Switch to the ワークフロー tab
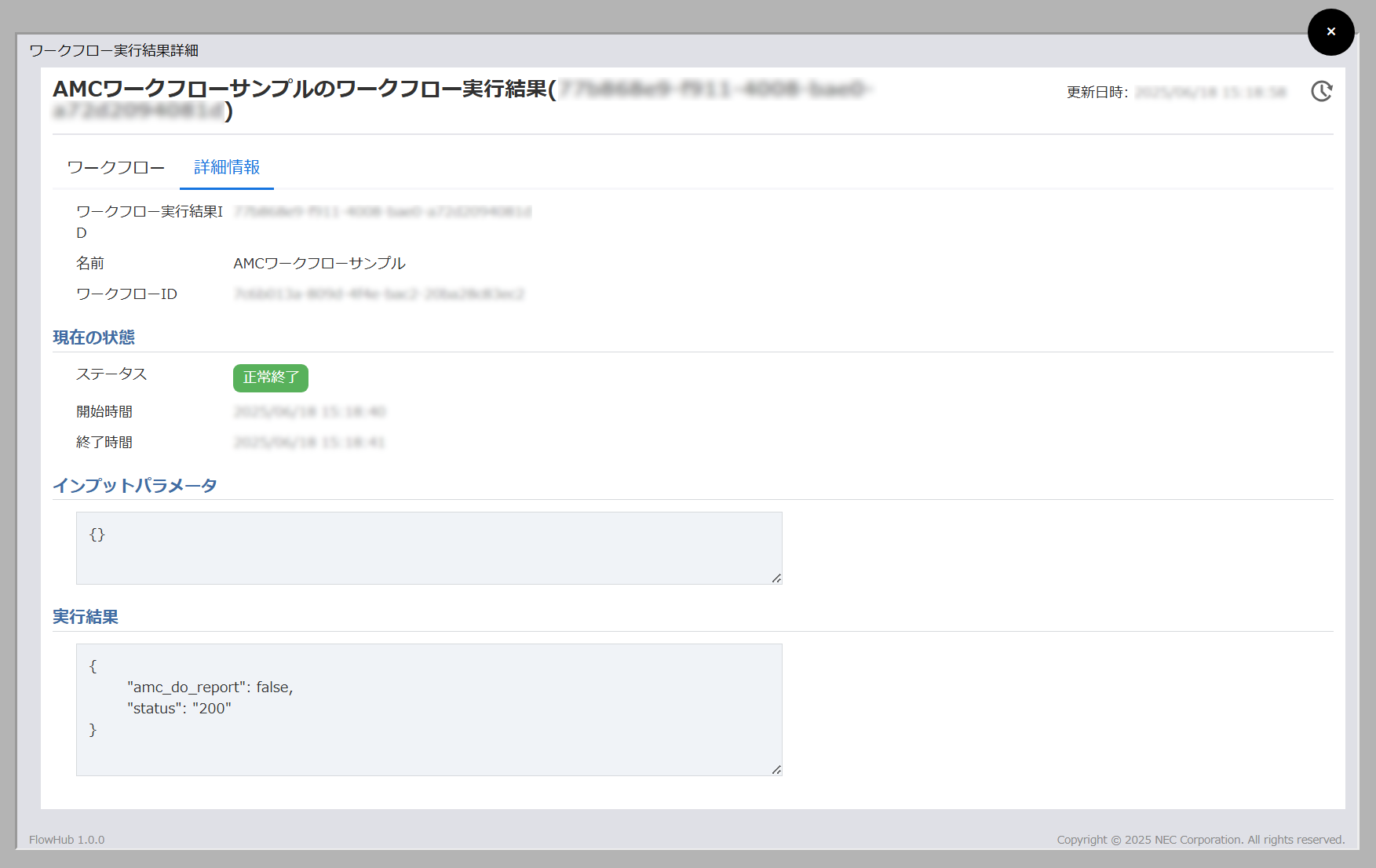 [x=116, y=167]
